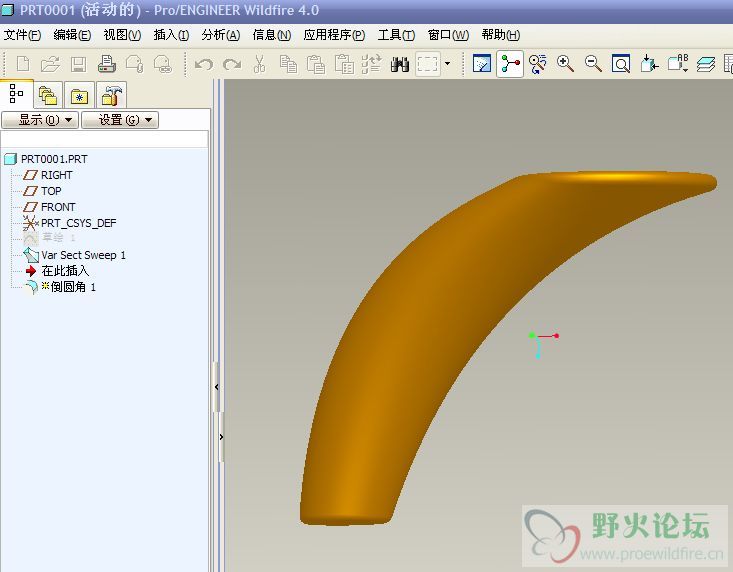Click the Regenerate model icon
This screenshot has width=733, height=572.
372,64
